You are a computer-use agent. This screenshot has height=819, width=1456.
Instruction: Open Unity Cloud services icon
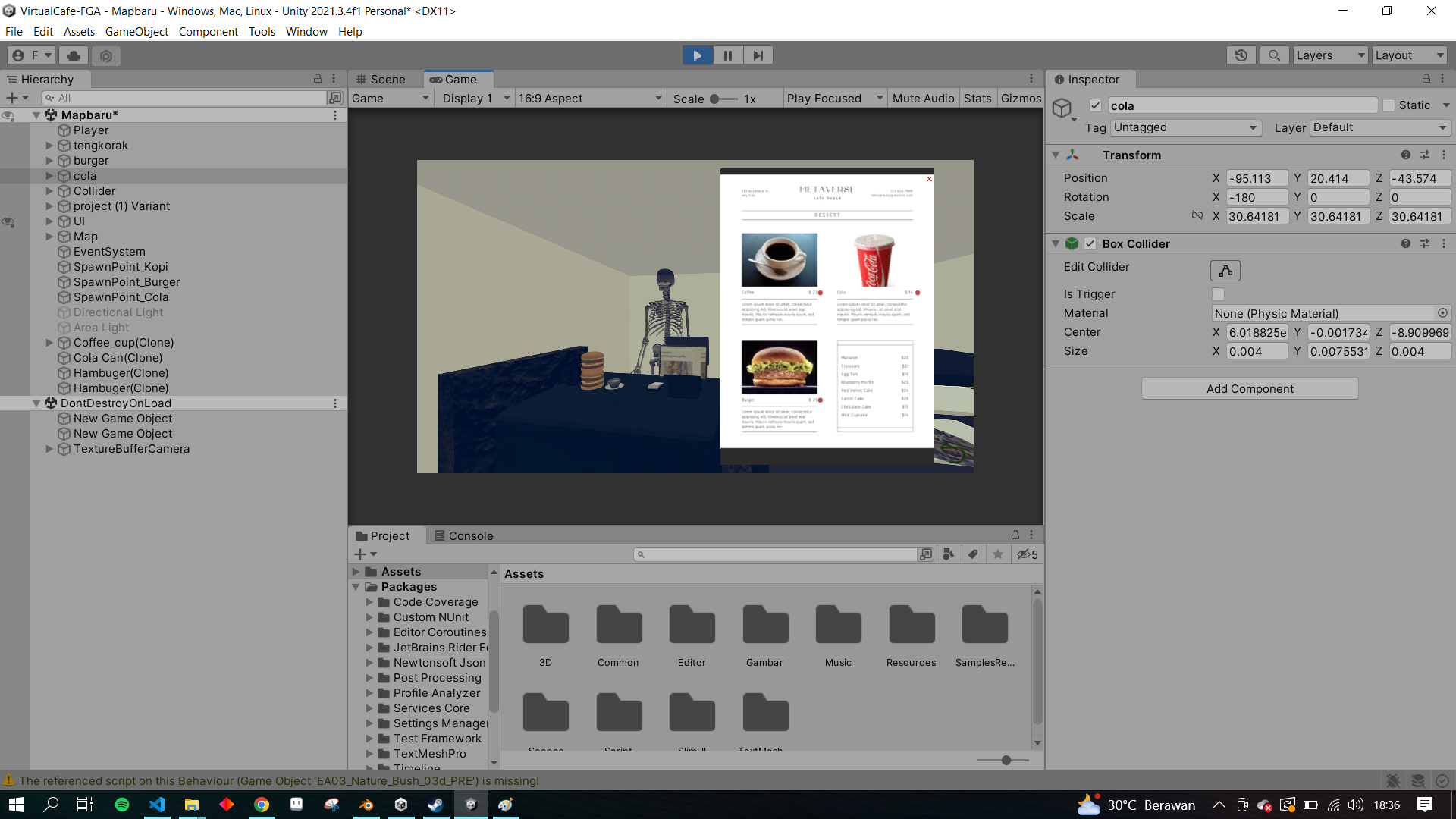[x=74, y=55]
